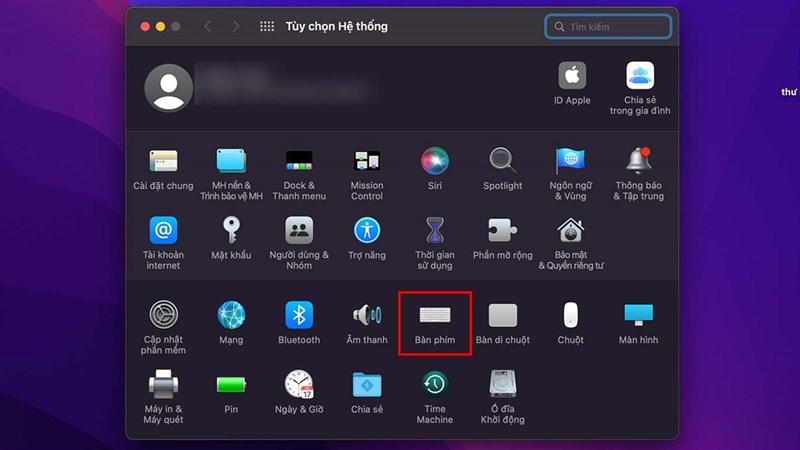Show all preferences grid button
Screen dimensions: 800x450
click(267, 26)
